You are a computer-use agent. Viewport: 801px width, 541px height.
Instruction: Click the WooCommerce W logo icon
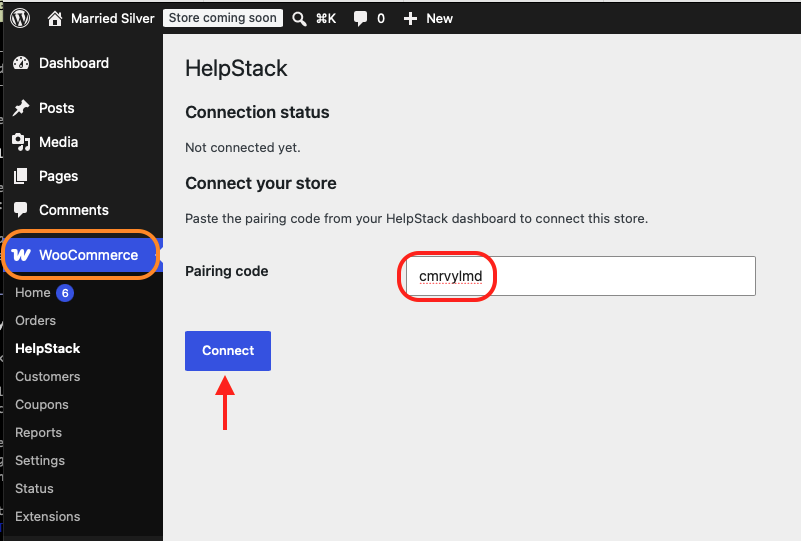(x=21, y=255)
